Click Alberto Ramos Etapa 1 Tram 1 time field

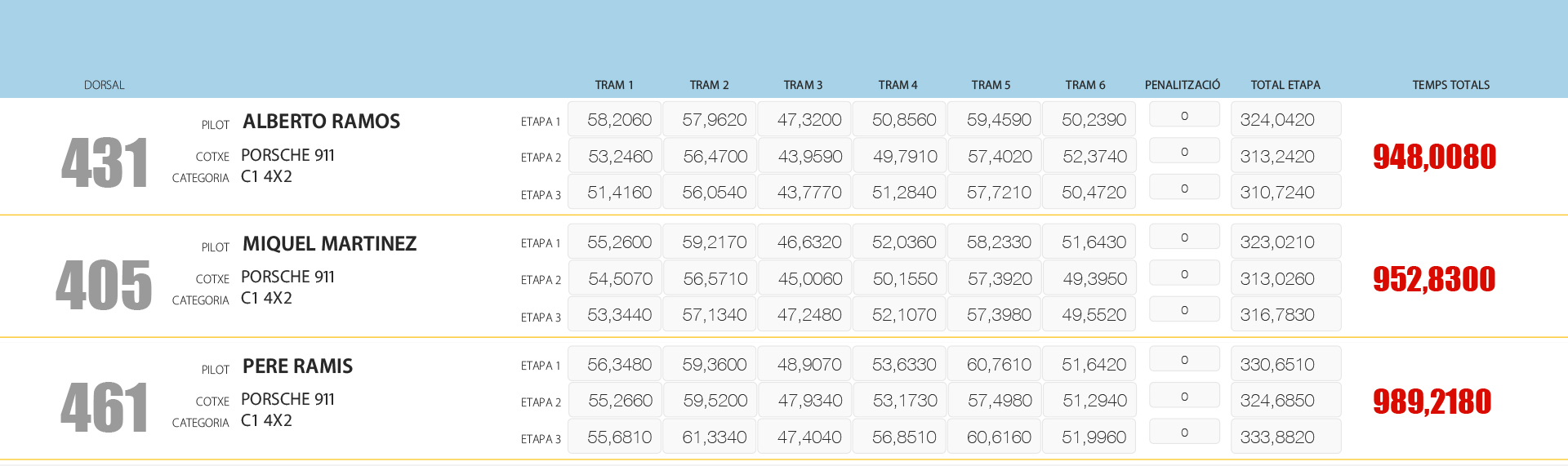pos(615,120)
